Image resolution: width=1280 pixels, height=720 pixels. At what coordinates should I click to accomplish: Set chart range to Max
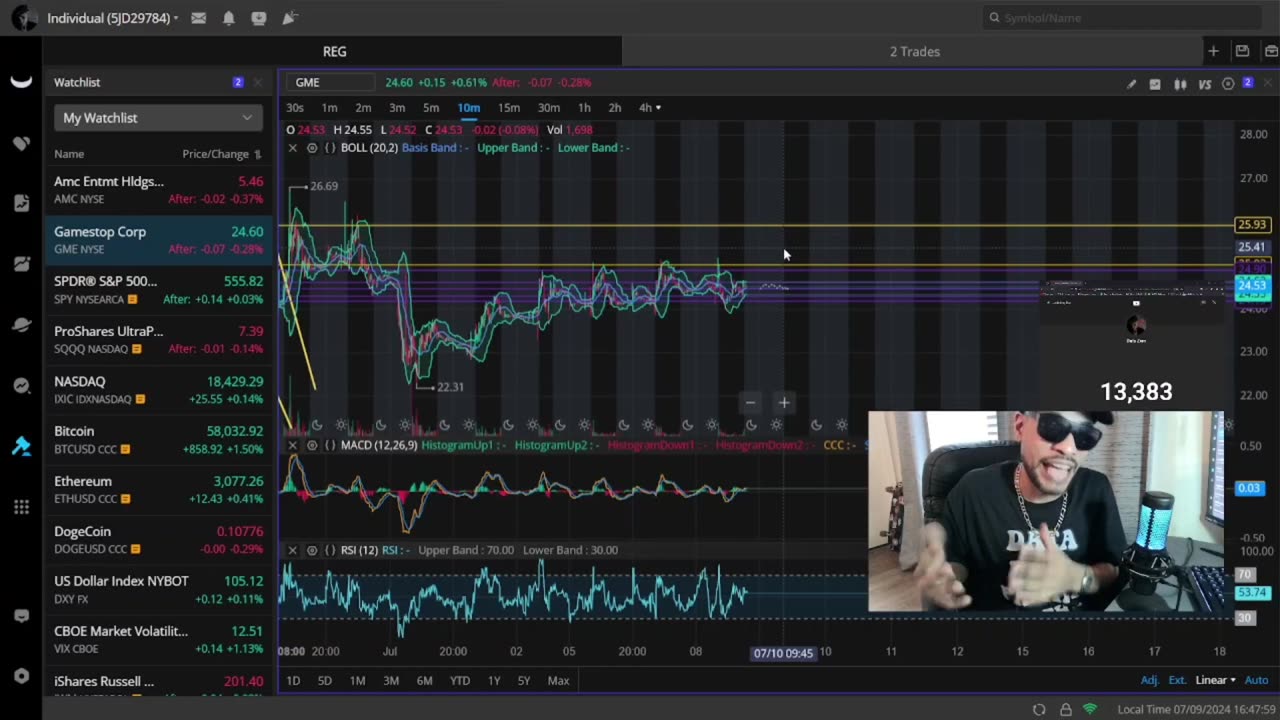point(558,681)
